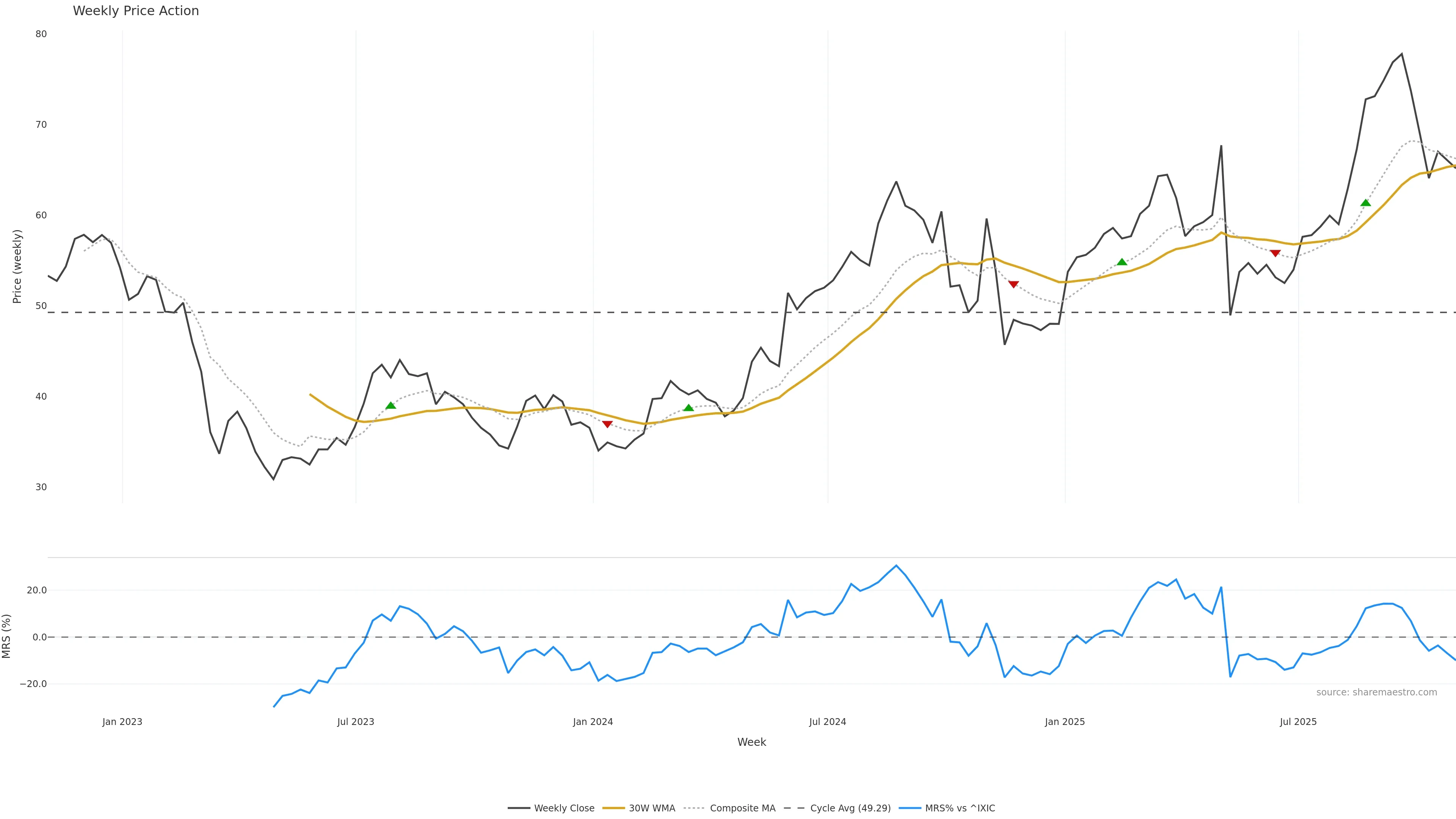Click the red down-triangle marker near January 2024
This screenshot has width=1456, height=819.
point(607,424)
